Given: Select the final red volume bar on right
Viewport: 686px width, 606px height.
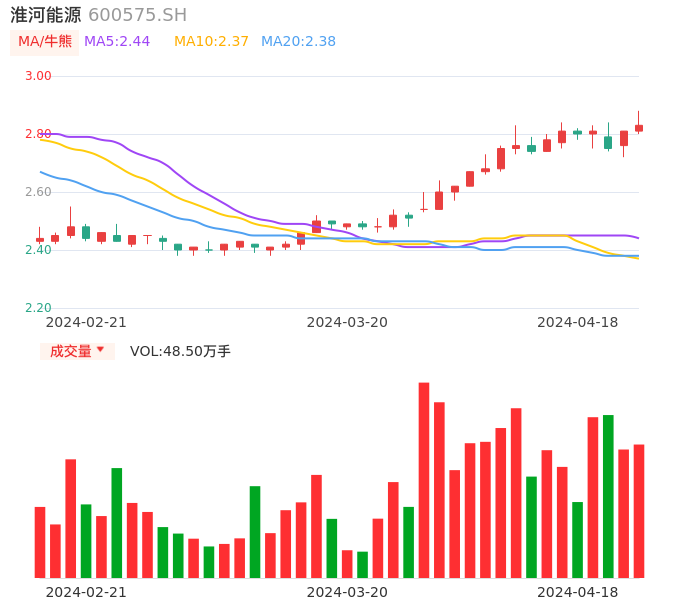Looking at the screenshot, I should click(639, 511).
